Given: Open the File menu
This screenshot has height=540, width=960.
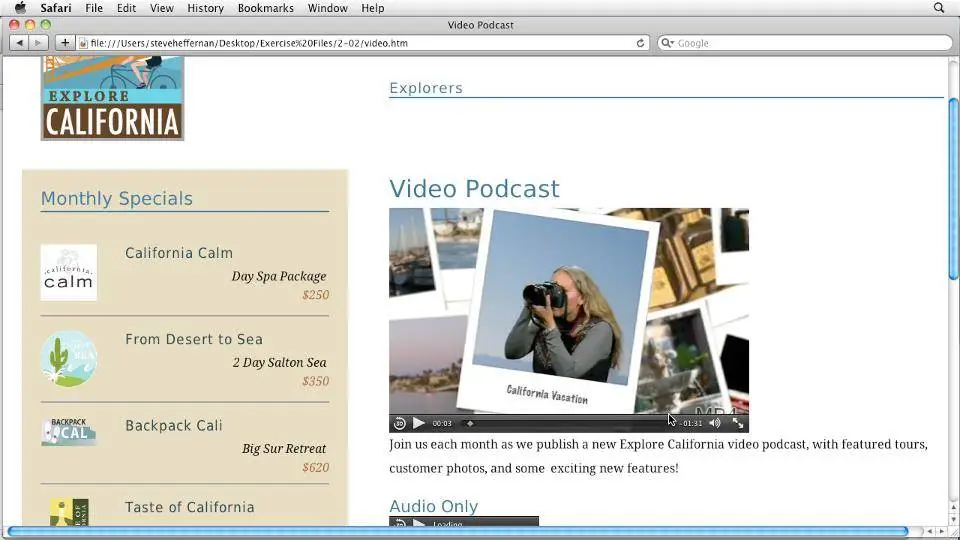Looking at the screenshot, I should [x=94, y=8].
